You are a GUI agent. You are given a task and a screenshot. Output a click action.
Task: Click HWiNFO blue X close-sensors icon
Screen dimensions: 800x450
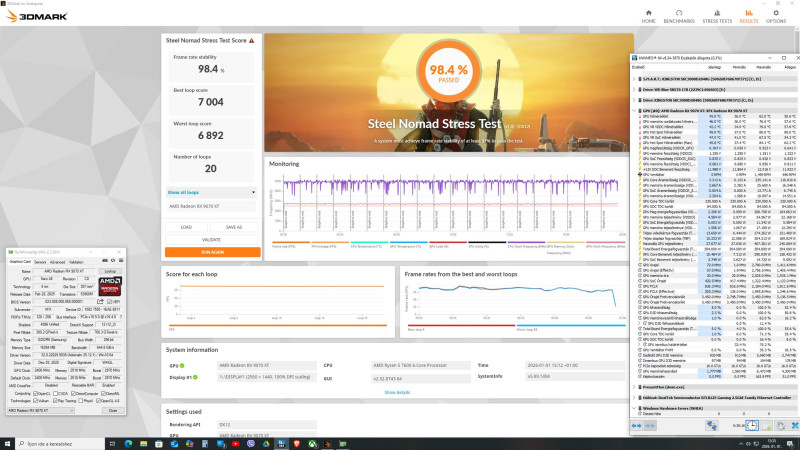pyautogui.click(x=795, y=426)
